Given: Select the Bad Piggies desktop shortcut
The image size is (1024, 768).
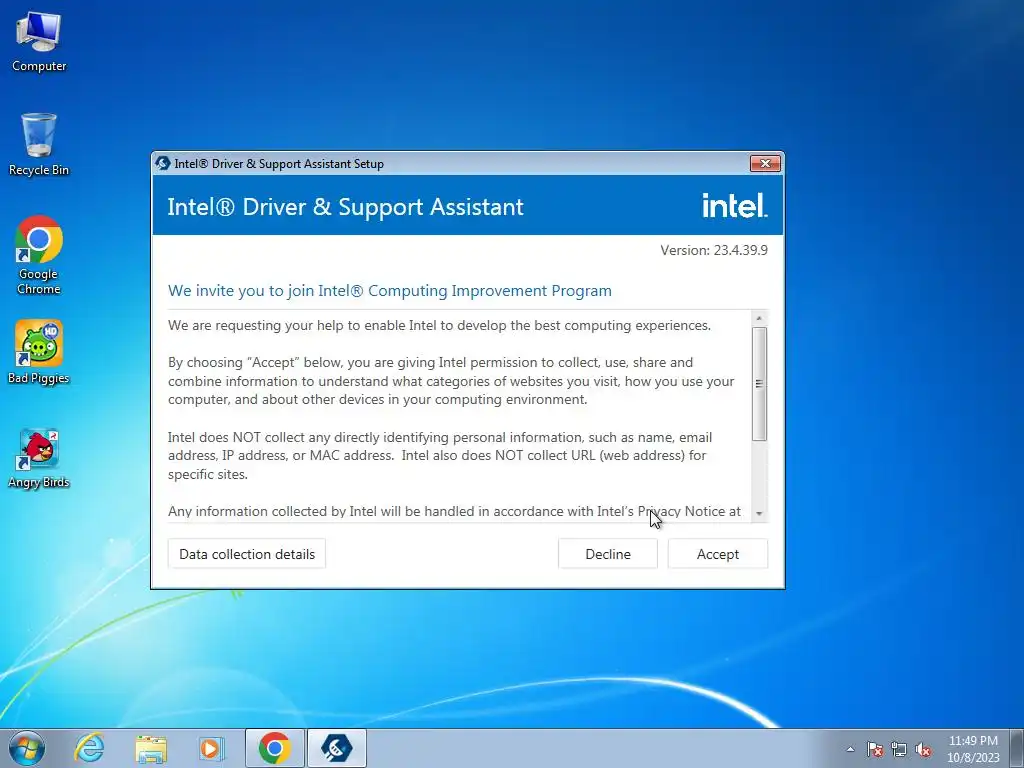Looking at the screenshot, I should pyautogui.click(x=39, y=352).
